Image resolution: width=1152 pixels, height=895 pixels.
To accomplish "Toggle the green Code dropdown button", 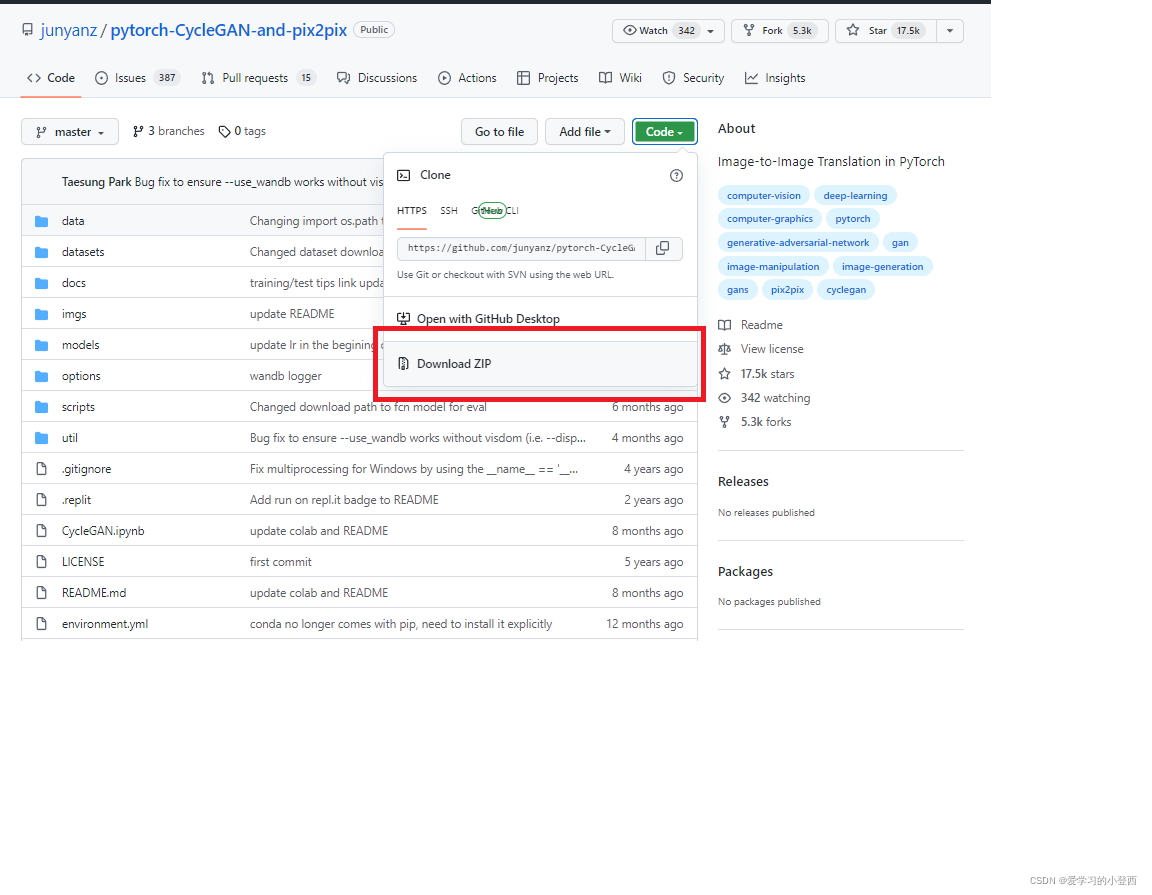I will tap(664, 132).
